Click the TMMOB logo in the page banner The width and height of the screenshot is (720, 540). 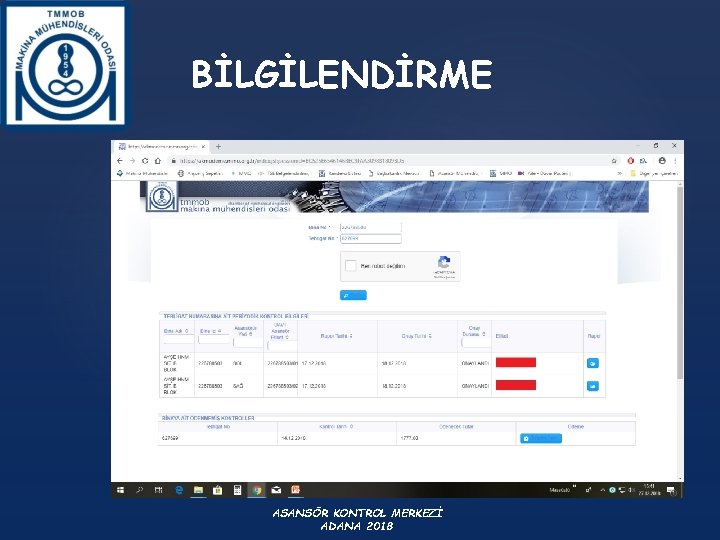click(161, 197)
